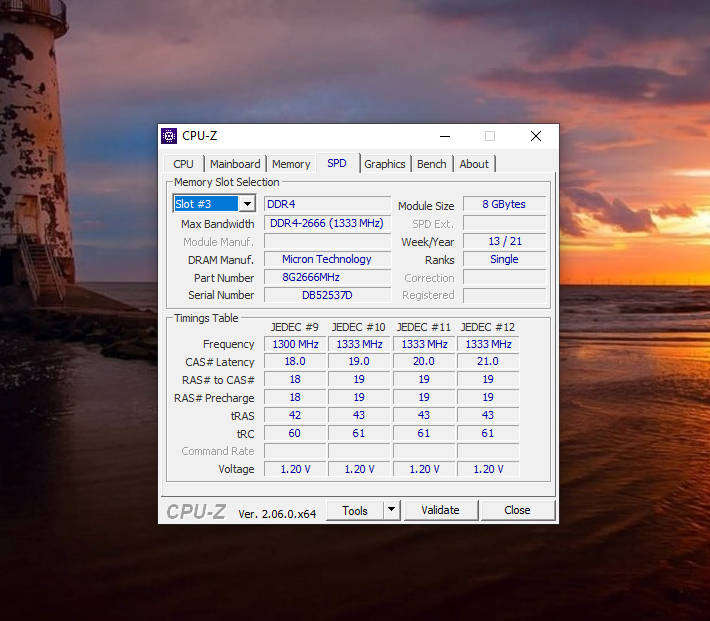Click the CPU-Z app icon in title bar
This screenshot has height=621, width=710.
(x=169, y=136)
